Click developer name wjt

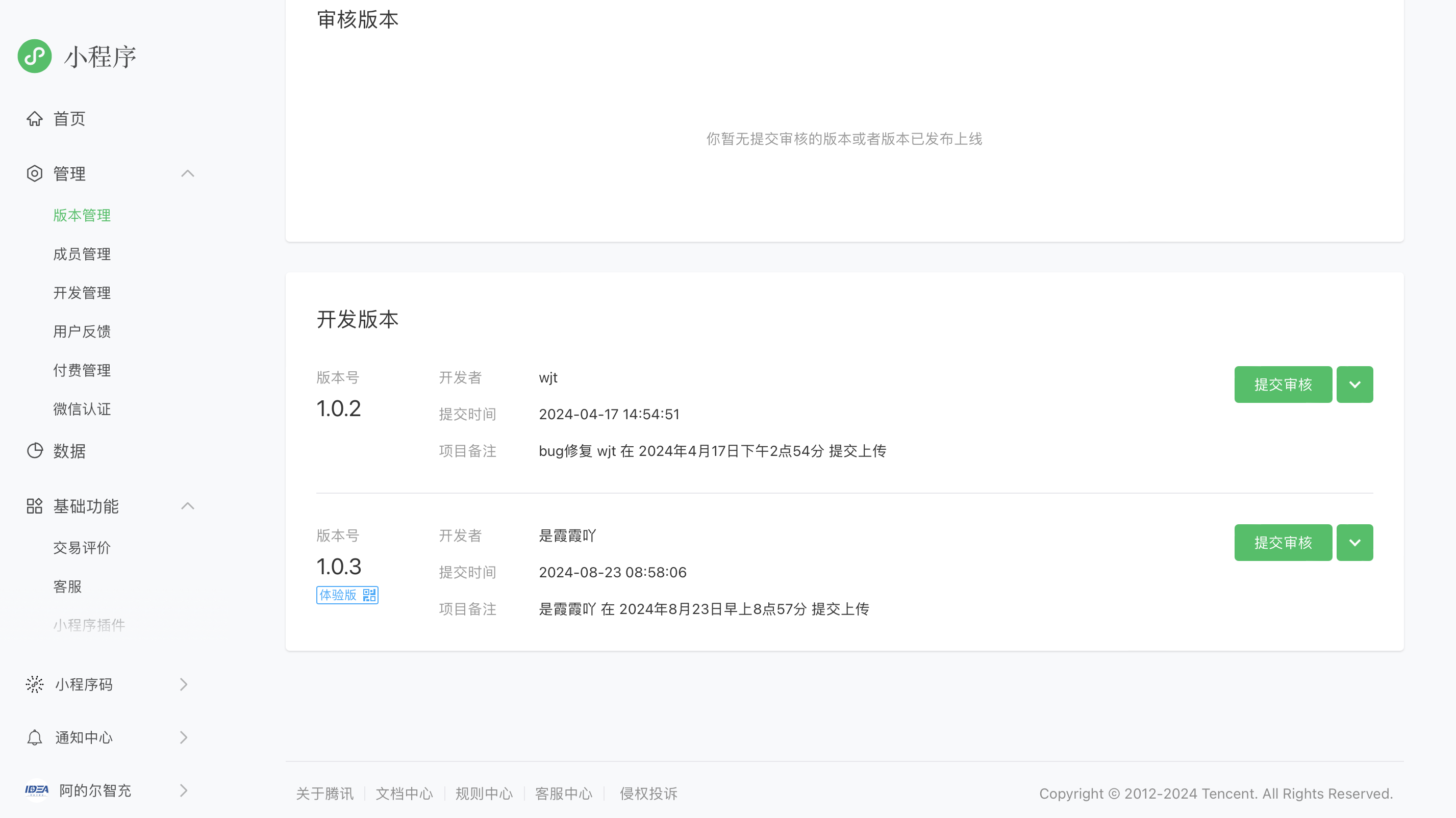[548, 377]
